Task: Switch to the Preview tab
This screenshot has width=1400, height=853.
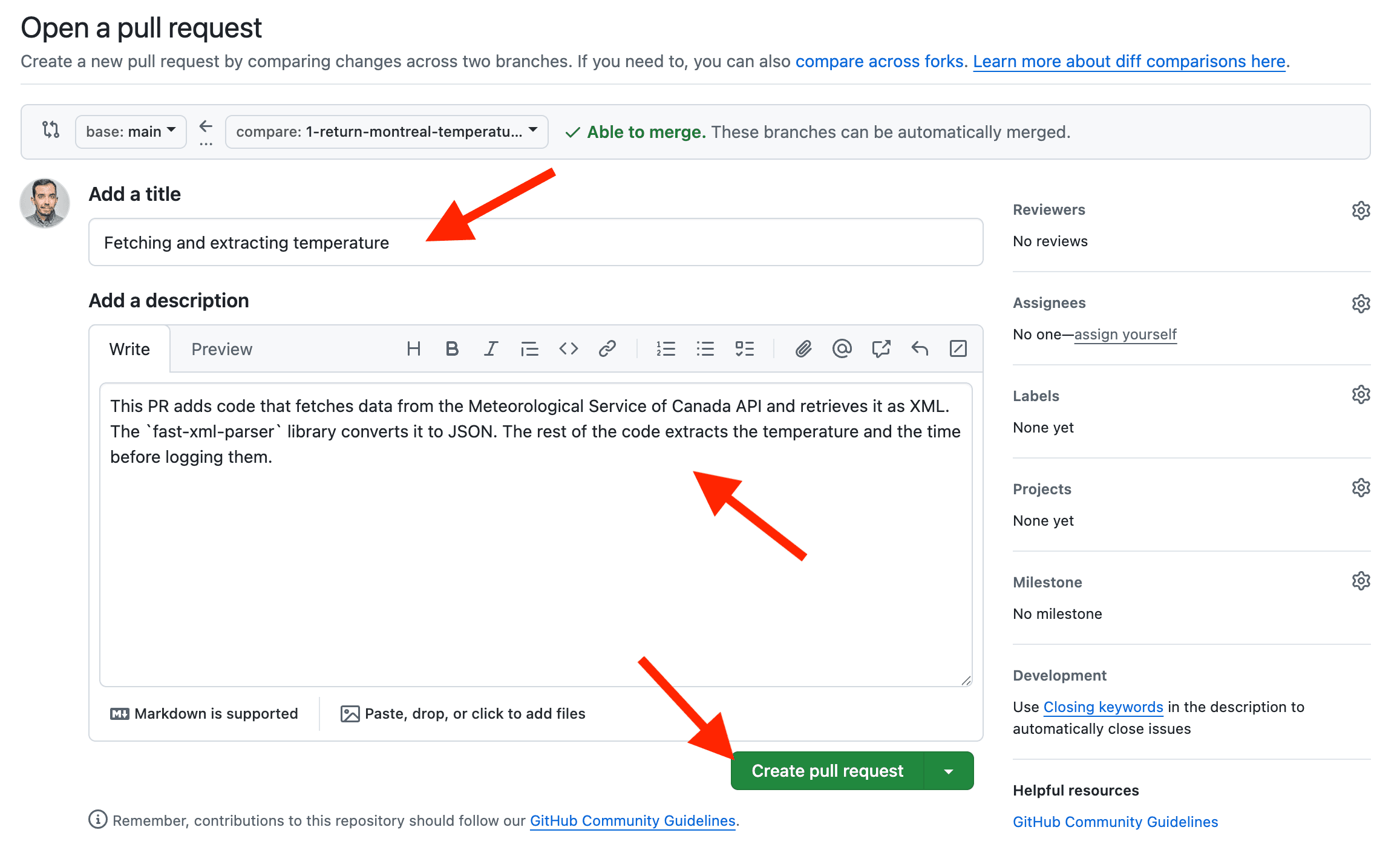Action: point(222,349)
